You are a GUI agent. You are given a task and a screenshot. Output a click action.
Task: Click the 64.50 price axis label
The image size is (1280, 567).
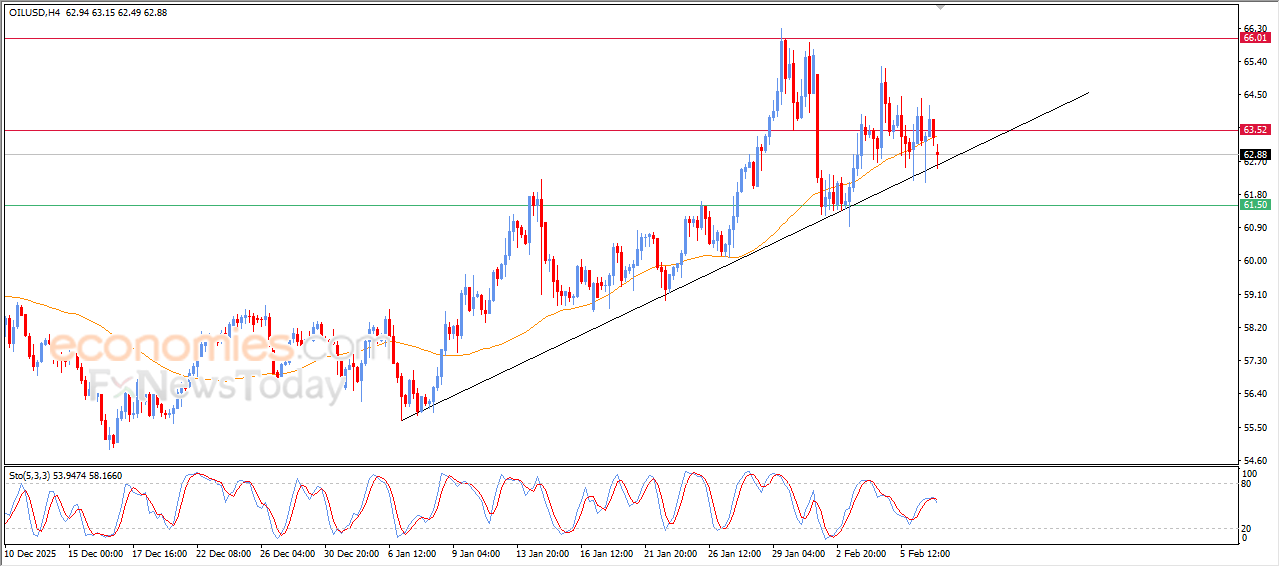[x=1253, y=95]
